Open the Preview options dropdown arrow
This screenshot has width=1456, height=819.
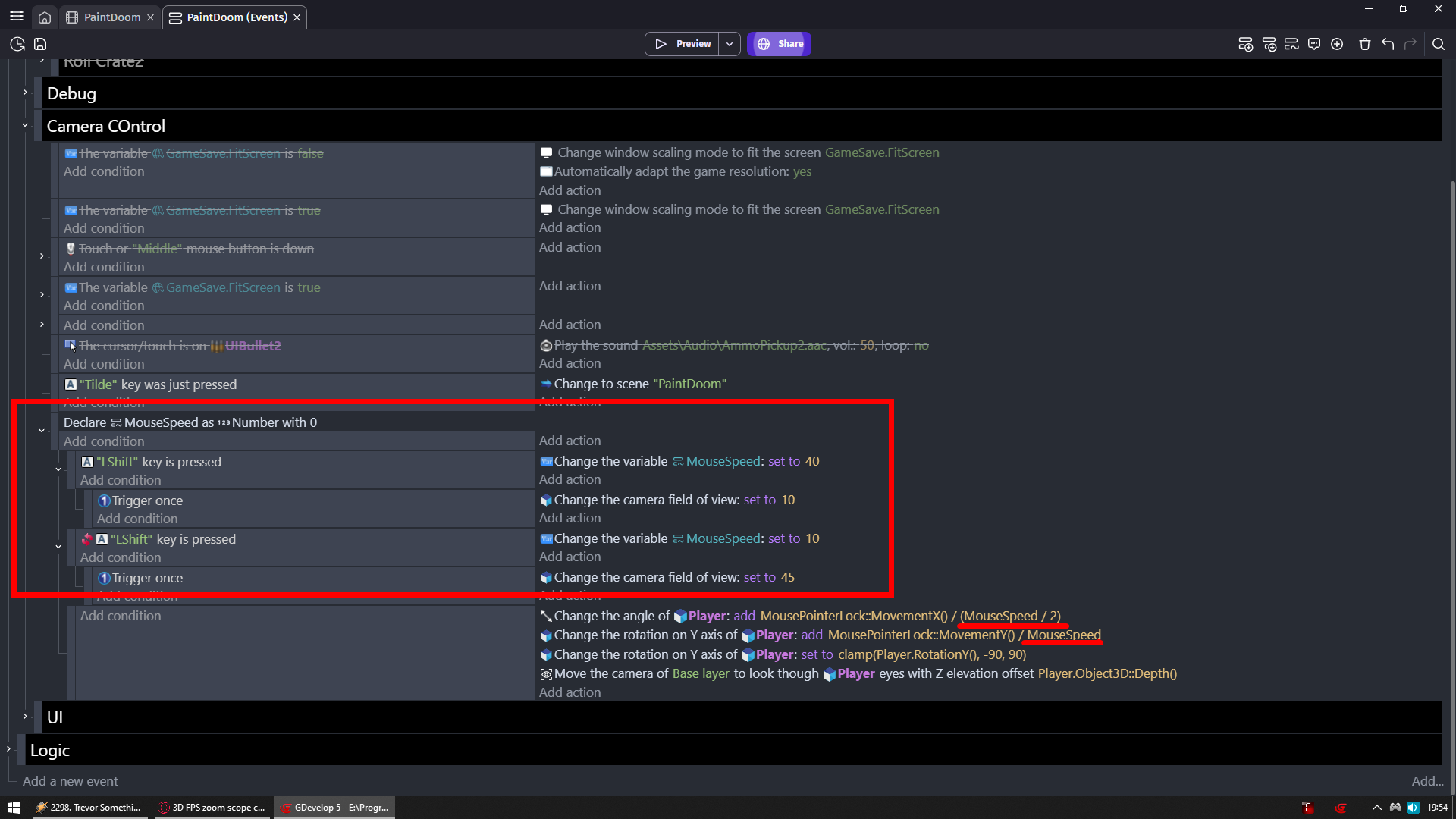pyautogui.click(x=730, y=44)
